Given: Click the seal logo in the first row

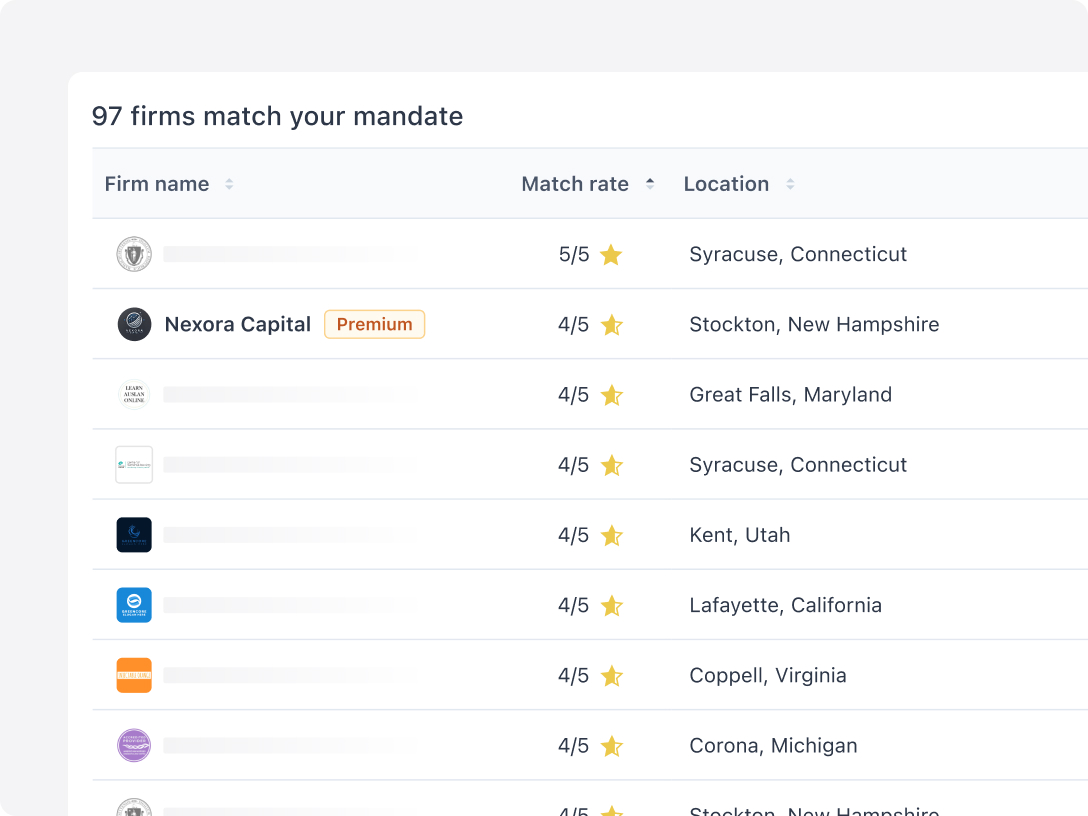Looking at the screenshot, I should [x=134, y=254].
